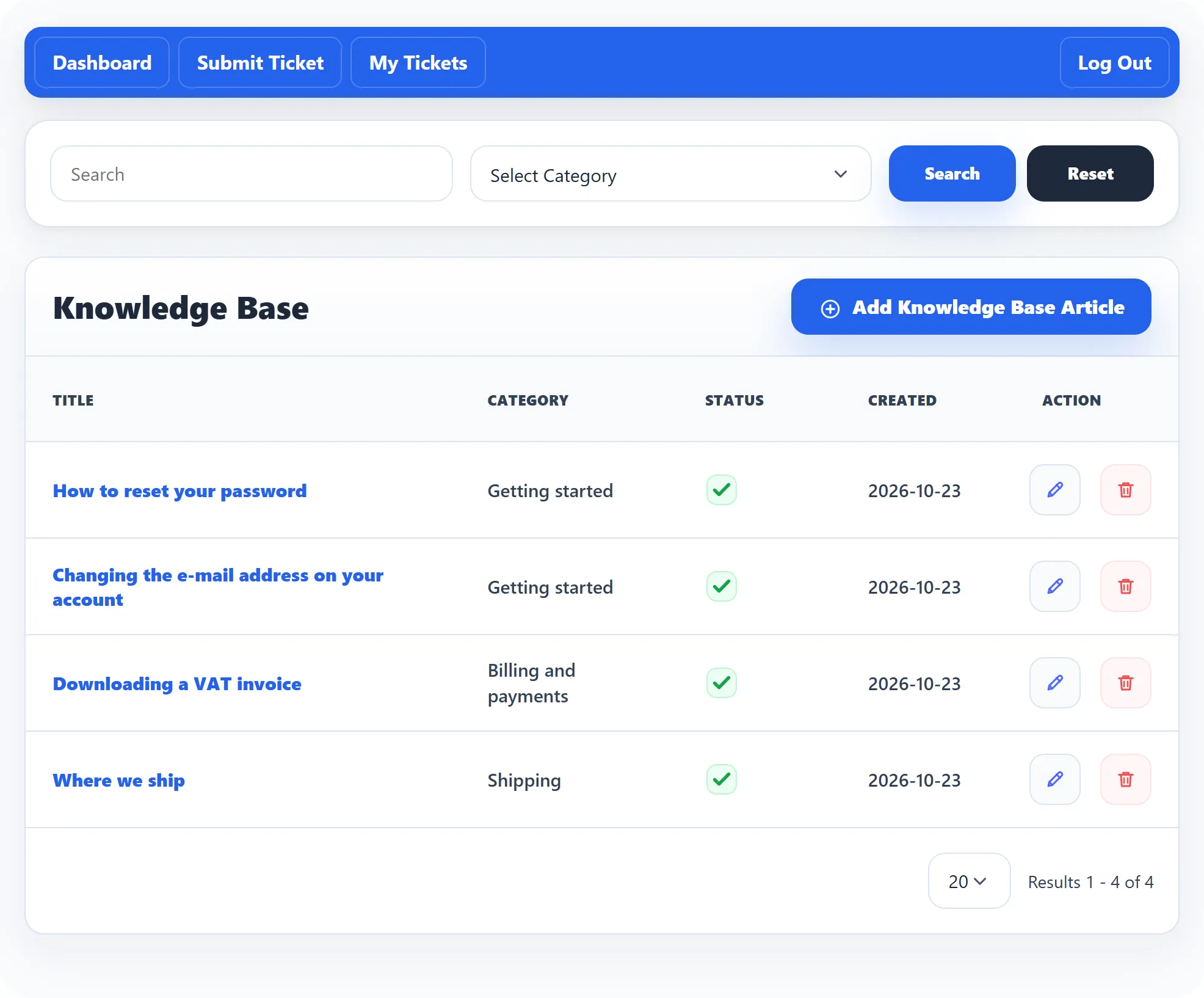The height and width of the screenshot is (998, 1204).
Task: Go to the Dashboard page
Action: point(102,62)
